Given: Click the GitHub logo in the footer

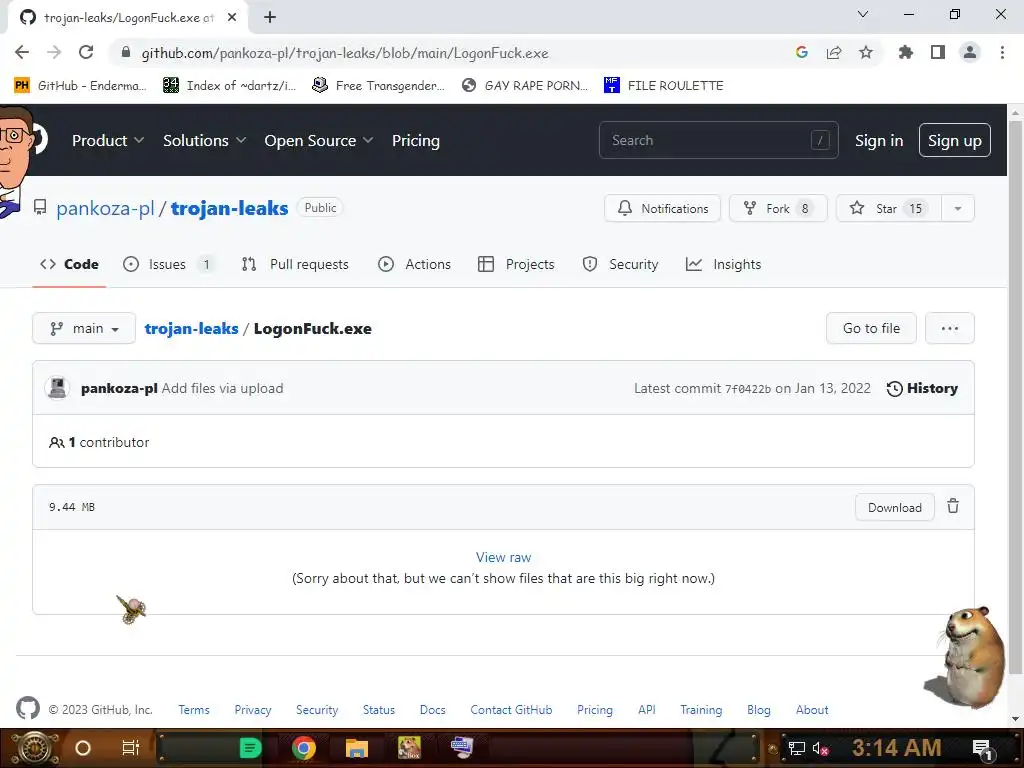Looking at the screenshot, I should (27, 708).
